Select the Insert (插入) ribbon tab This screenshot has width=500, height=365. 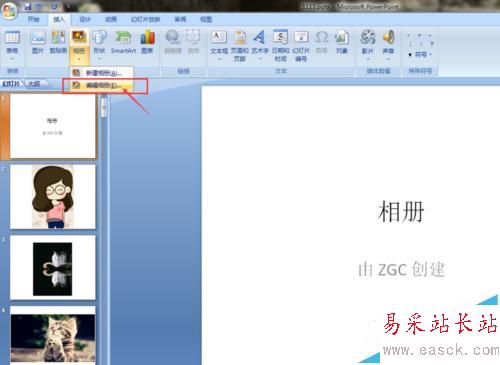59,19
